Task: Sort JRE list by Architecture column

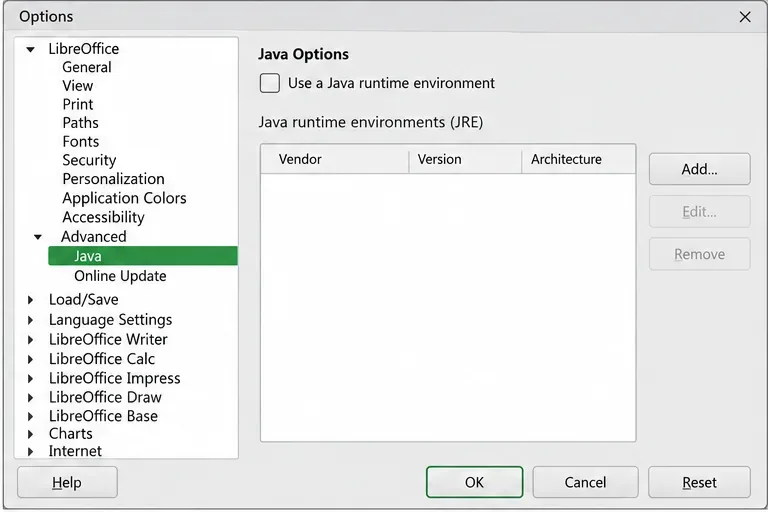Action: [x=578, y=159]
